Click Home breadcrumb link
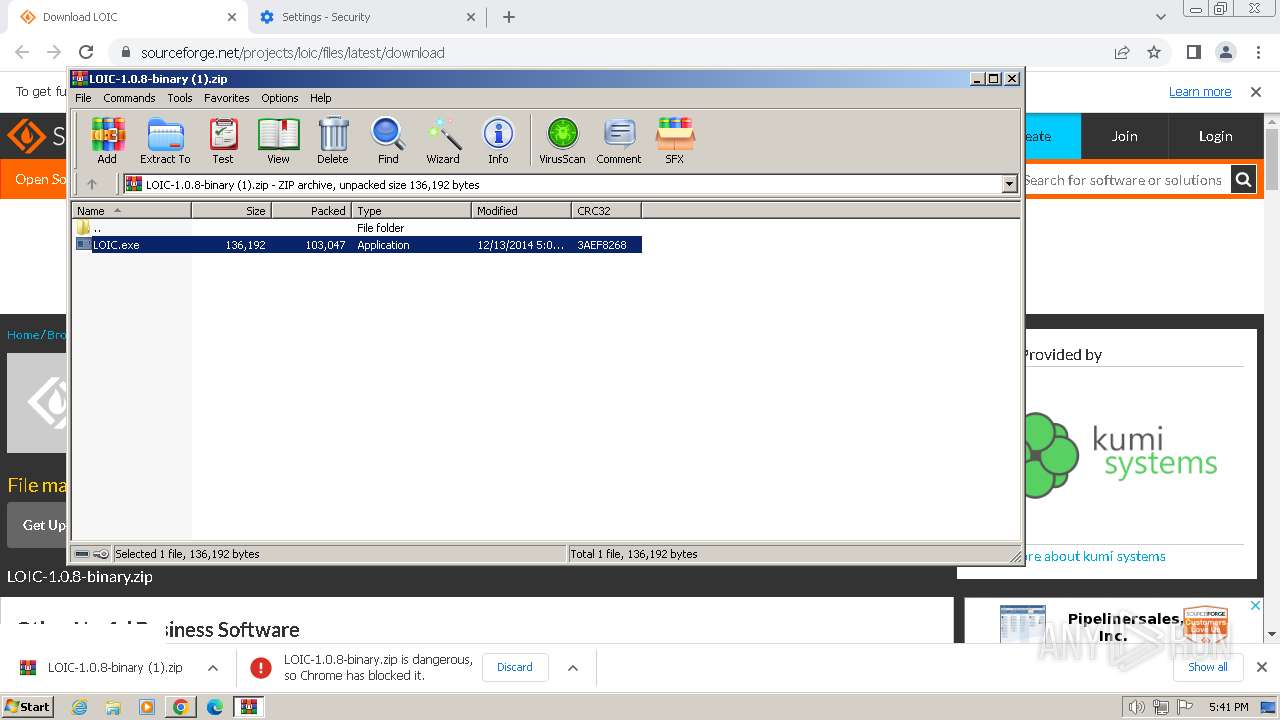Screen dimensions: 1280x720 coord(23,335)
